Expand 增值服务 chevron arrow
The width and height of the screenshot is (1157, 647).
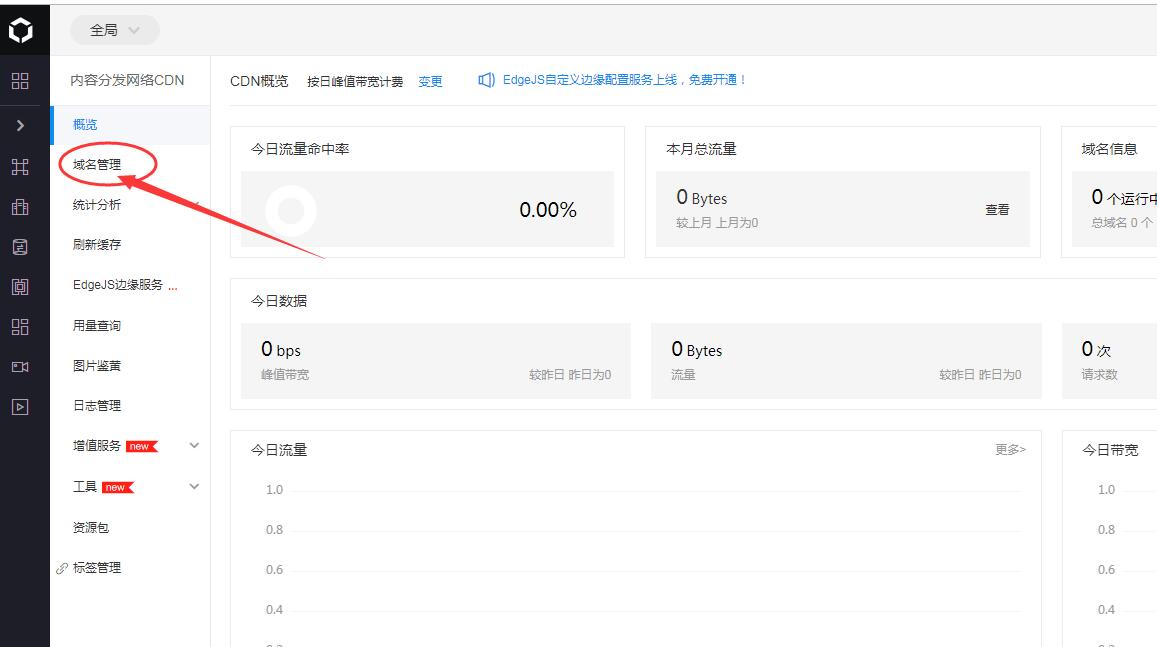[x=194, y=446]
